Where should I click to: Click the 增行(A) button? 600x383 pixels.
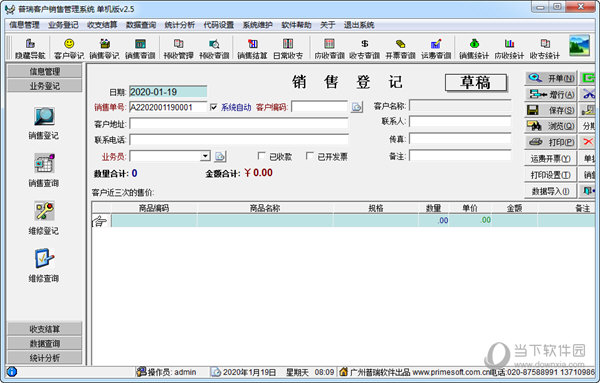551,94
